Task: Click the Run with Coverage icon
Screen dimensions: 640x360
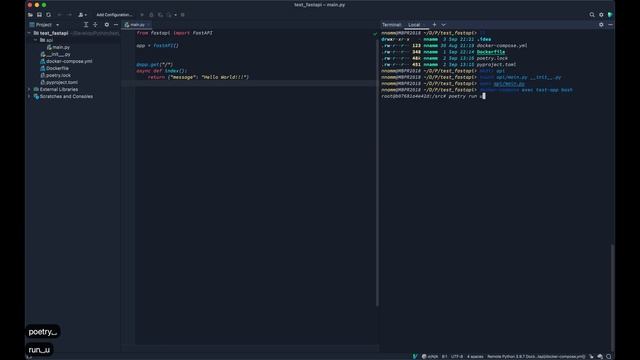Action: tap(160, 15)
